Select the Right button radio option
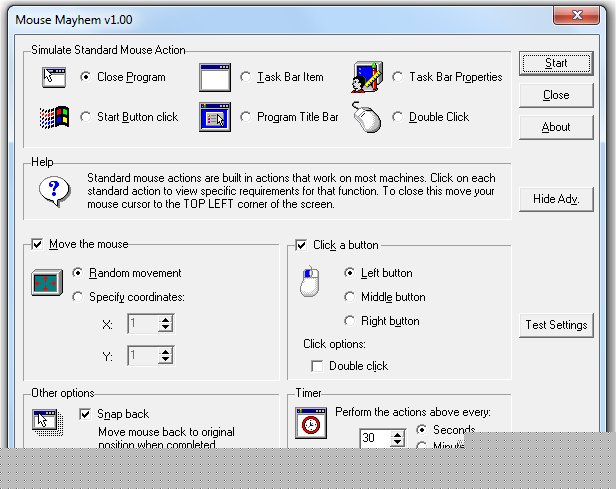Image resolution: width=616 pixels, height=489 pixels. click(349, 321)
